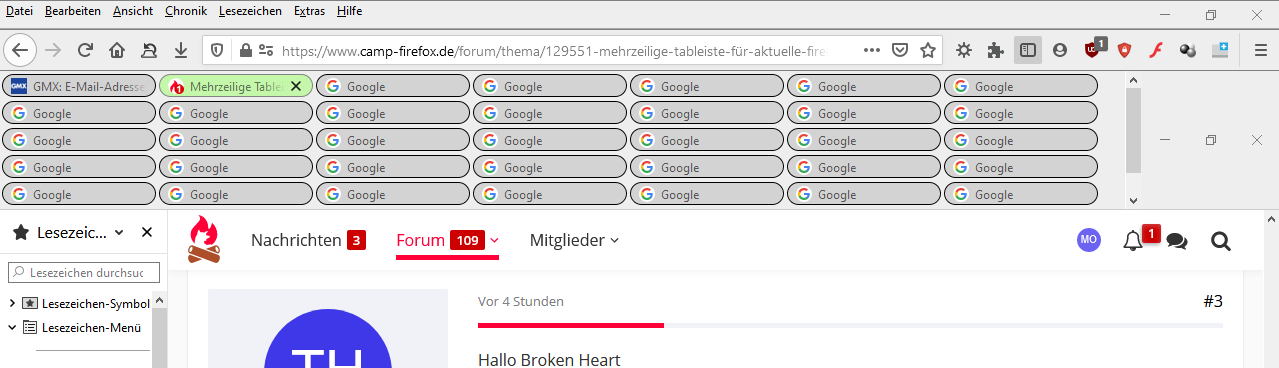The image size is (1279, 368).
Task: Expand the Mitglieder dropdown
Action: tap(614, 240)
